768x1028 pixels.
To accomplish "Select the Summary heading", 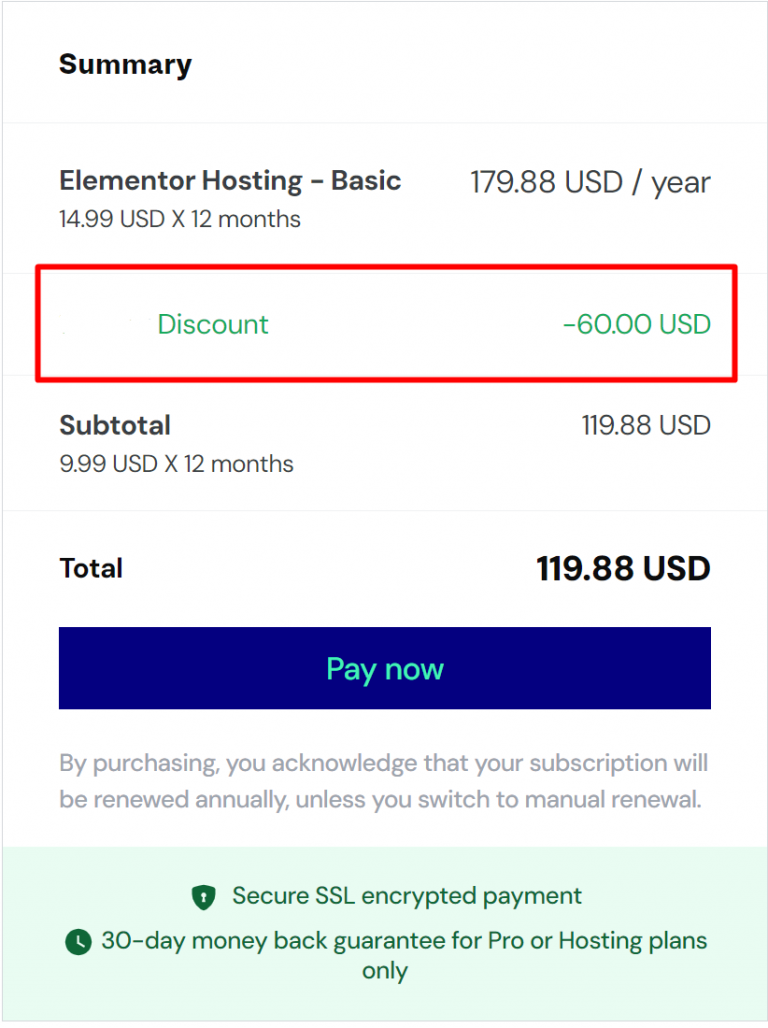I will (125, 66).
